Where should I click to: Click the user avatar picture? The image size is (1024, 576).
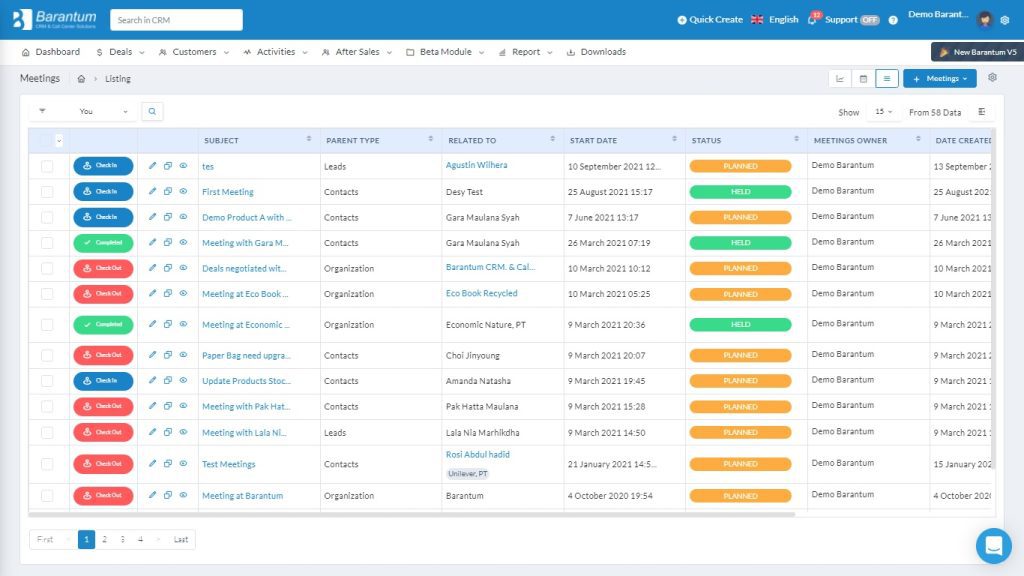click(x=985, y=20)
